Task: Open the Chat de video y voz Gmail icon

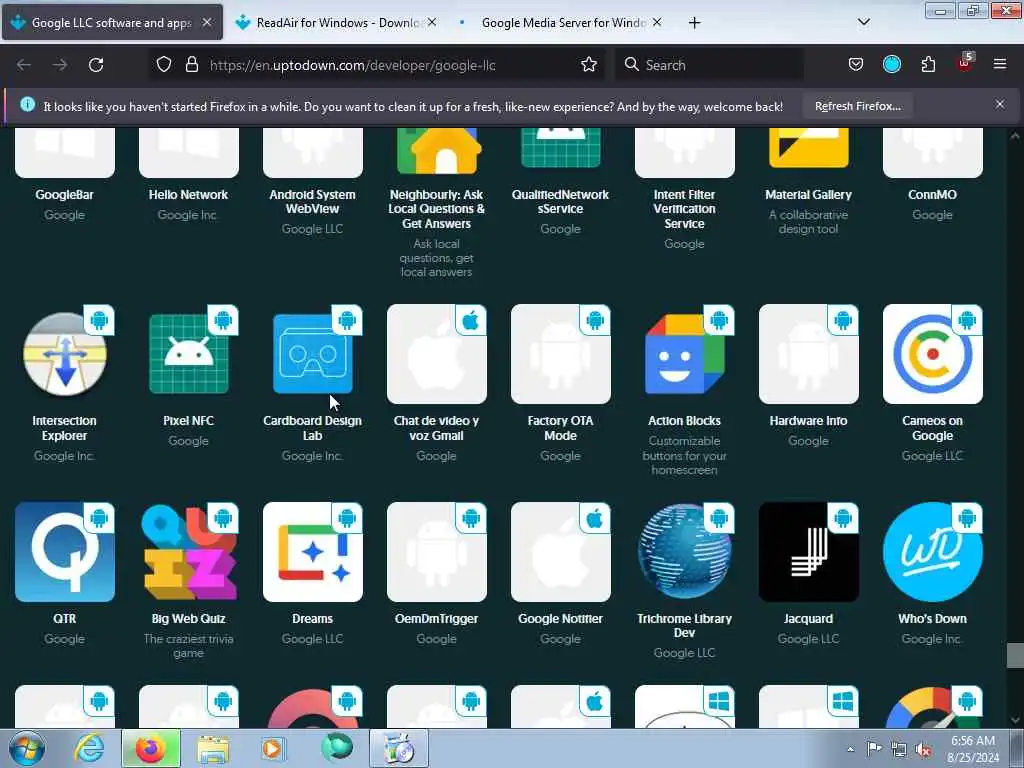Action: pyautogui.click(x=437, y=354)
